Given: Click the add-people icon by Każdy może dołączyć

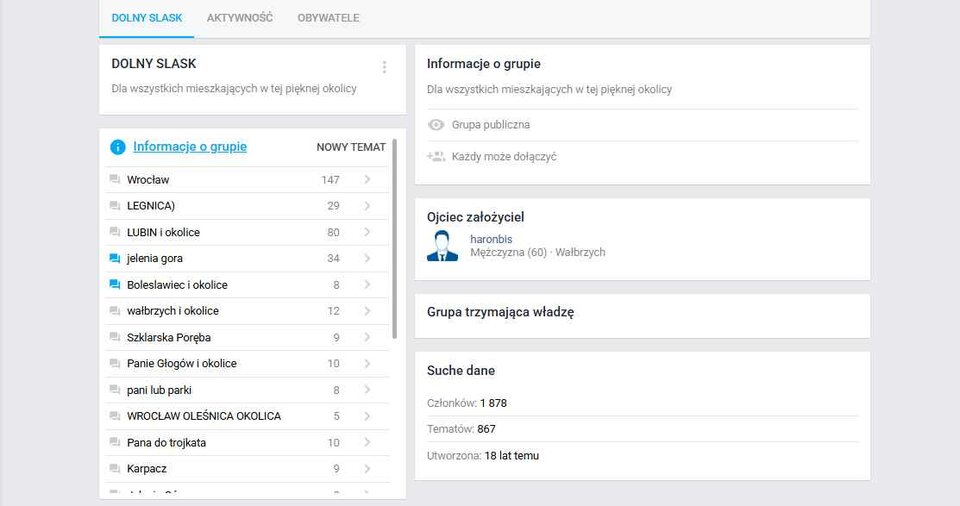Looking at the screenshot, I should (x=436, y=157).
